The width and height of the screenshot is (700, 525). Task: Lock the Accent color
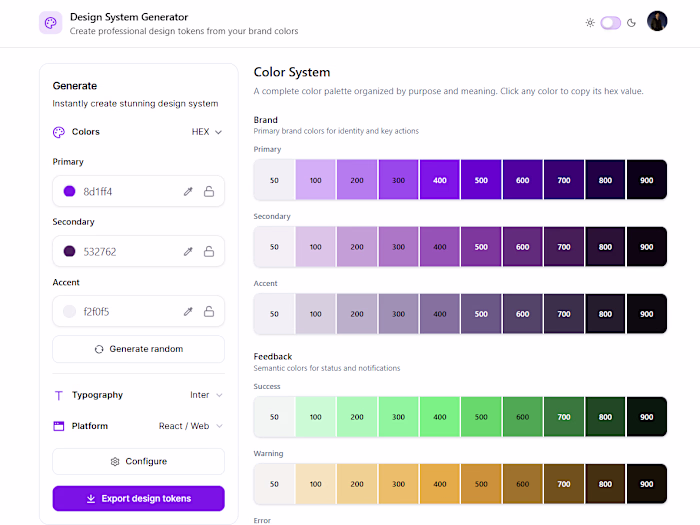coord(209,311)
